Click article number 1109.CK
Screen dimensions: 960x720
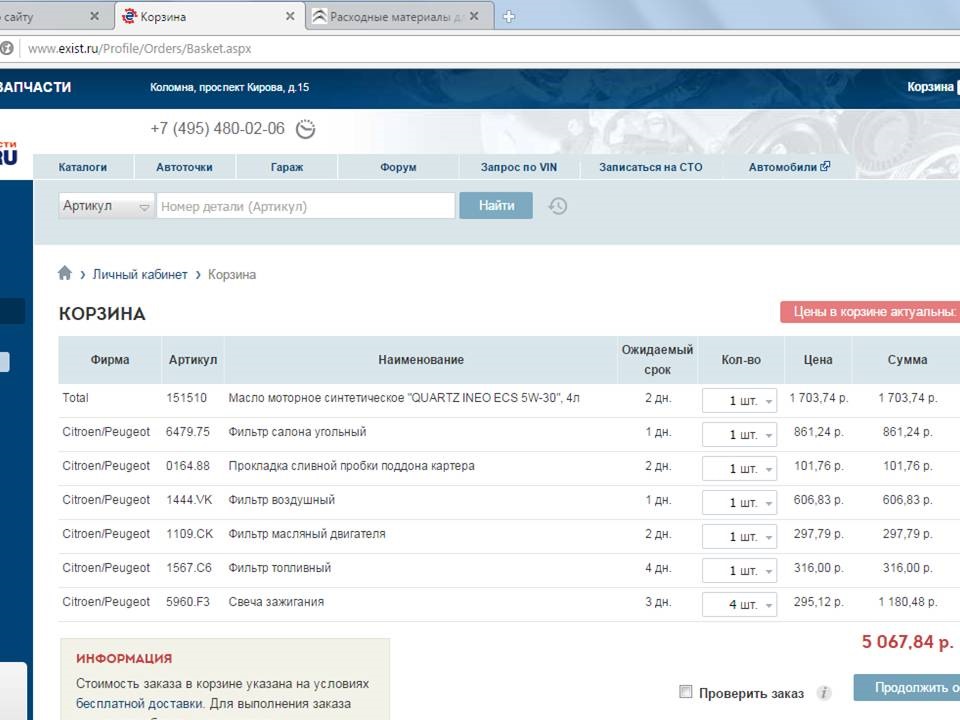(190, 534)
